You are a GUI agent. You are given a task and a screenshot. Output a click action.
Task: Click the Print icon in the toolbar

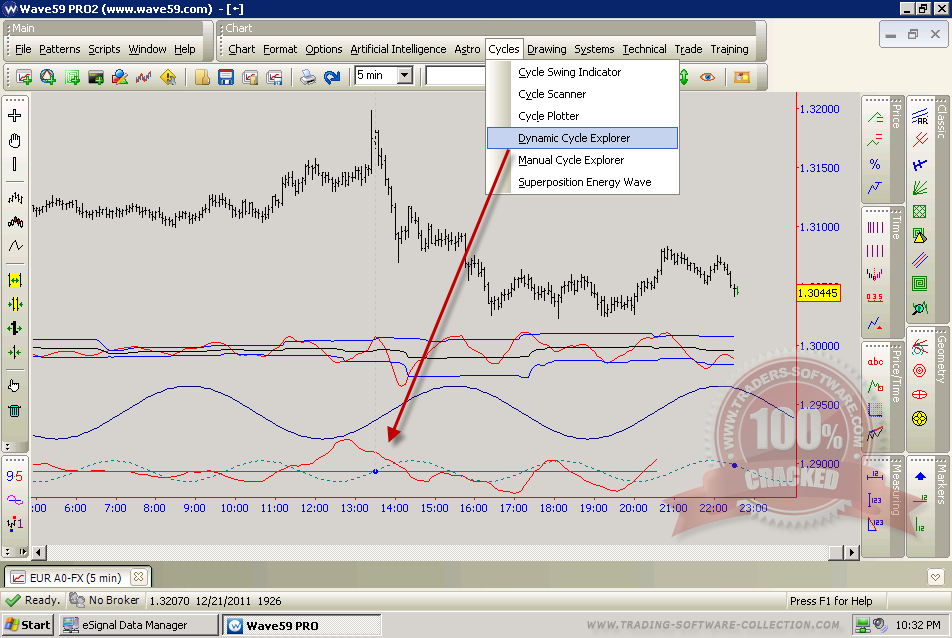click(309, 76)
